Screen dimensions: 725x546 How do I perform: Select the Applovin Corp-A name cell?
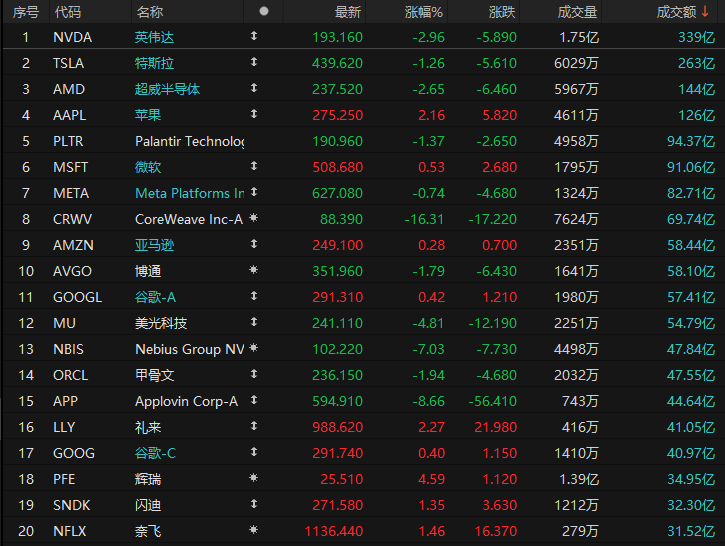186,401
